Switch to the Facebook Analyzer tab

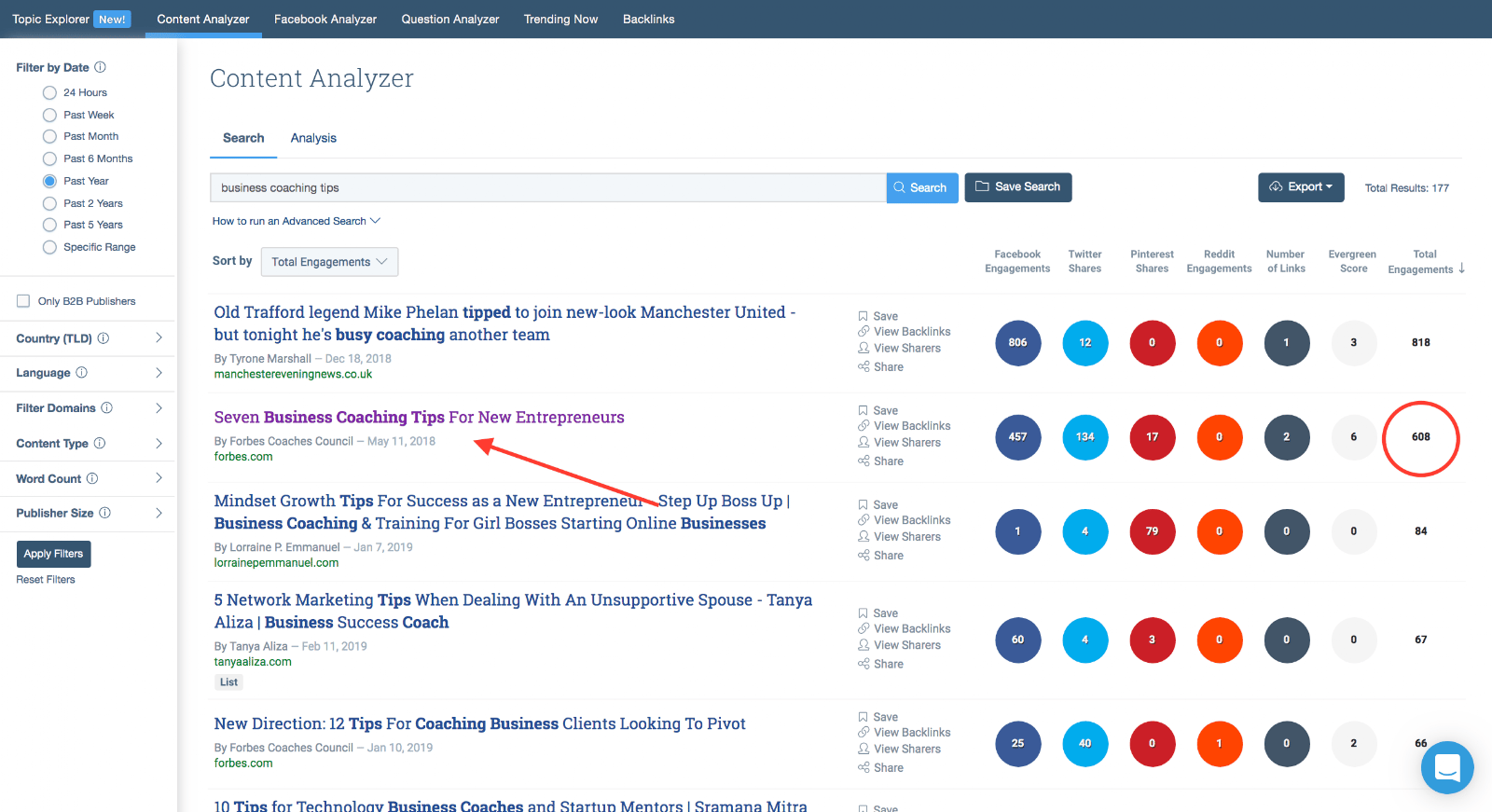(325, 19)
